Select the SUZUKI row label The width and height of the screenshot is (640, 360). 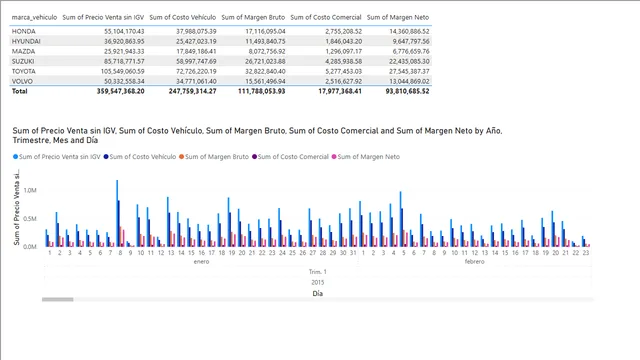[23, 61]
